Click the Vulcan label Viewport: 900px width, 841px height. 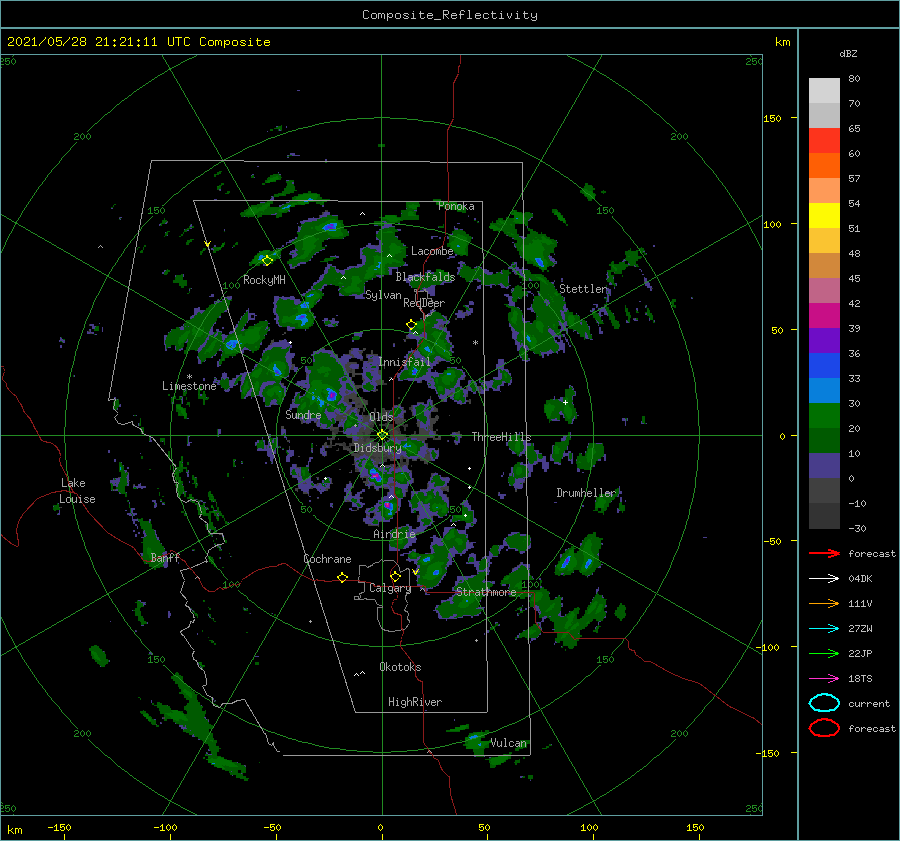(508, 743)
